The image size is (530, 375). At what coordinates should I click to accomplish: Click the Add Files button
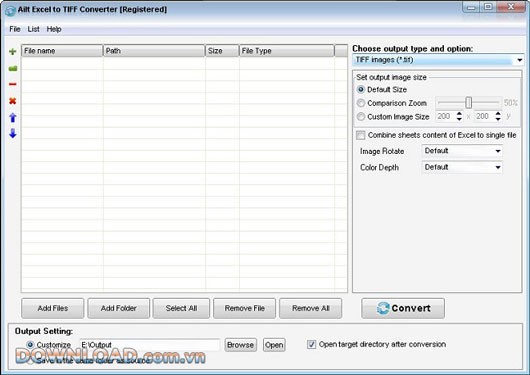pos(53,308)
